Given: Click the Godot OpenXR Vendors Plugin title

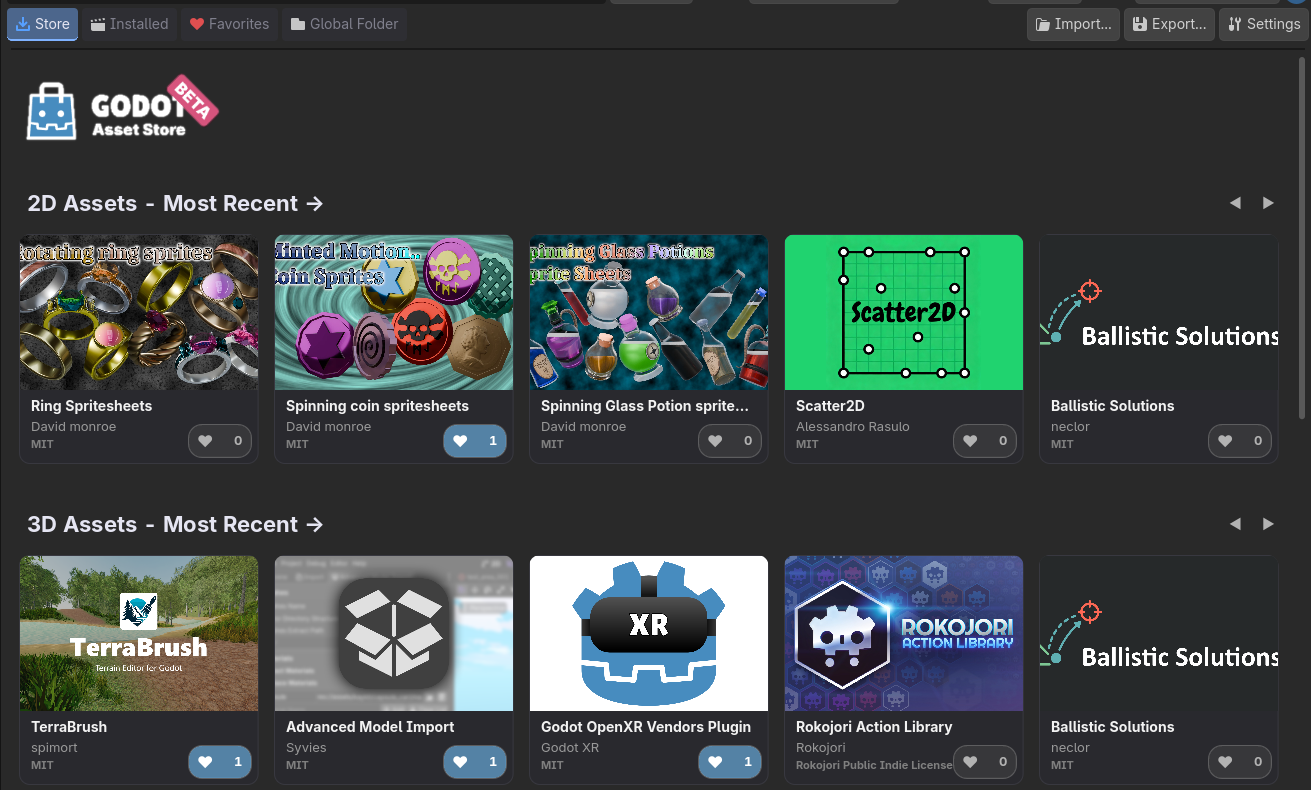Looking at the screenshot, I should pos(646,727).
